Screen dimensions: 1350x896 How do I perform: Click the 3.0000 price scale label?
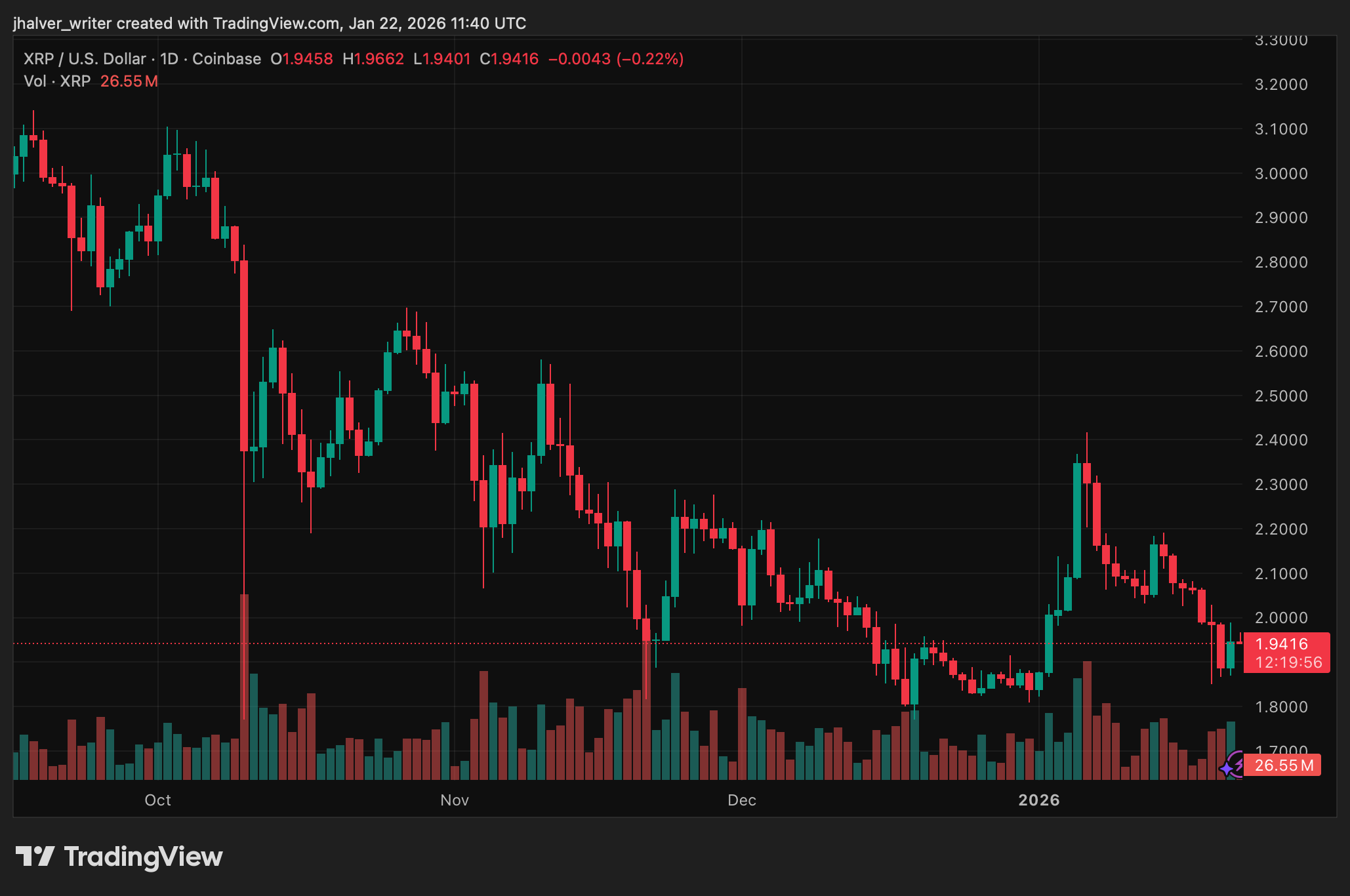pos(1280,174)
